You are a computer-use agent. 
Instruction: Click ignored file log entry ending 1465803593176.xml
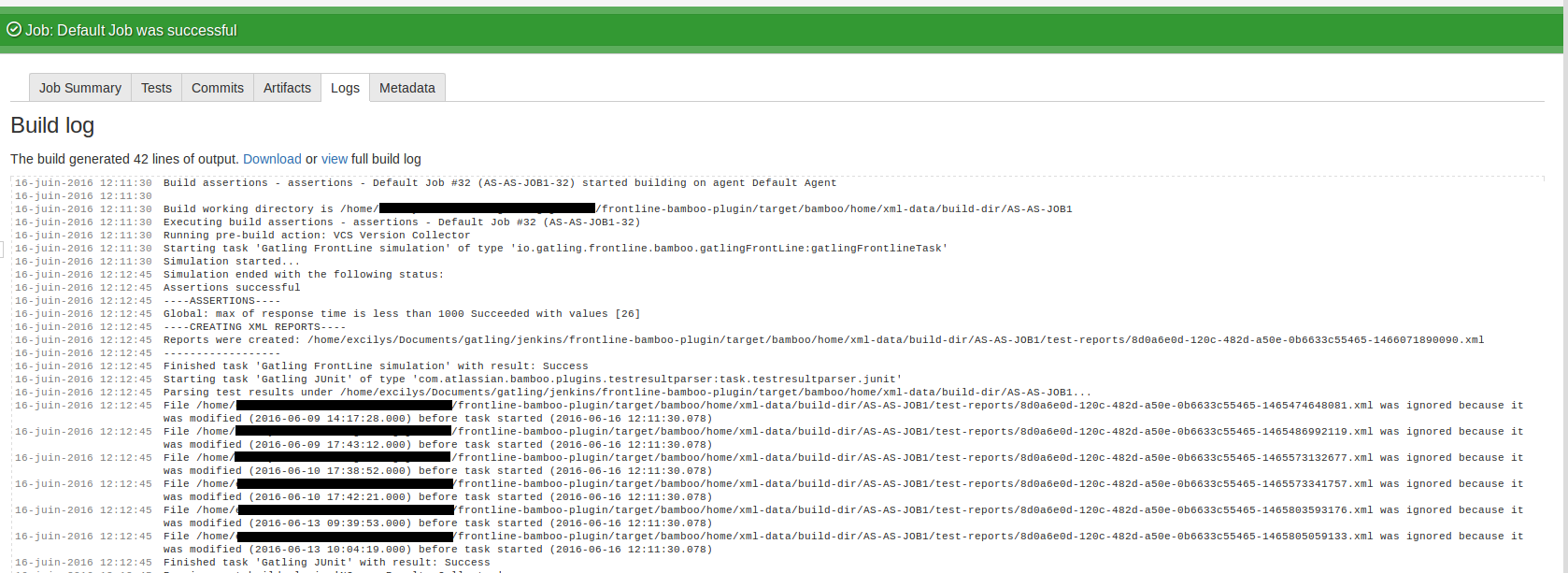[x=843, y=517]
